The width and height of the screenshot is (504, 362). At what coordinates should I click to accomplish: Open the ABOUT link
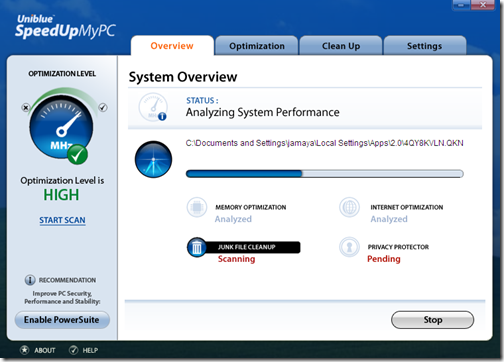click(45, 350)
